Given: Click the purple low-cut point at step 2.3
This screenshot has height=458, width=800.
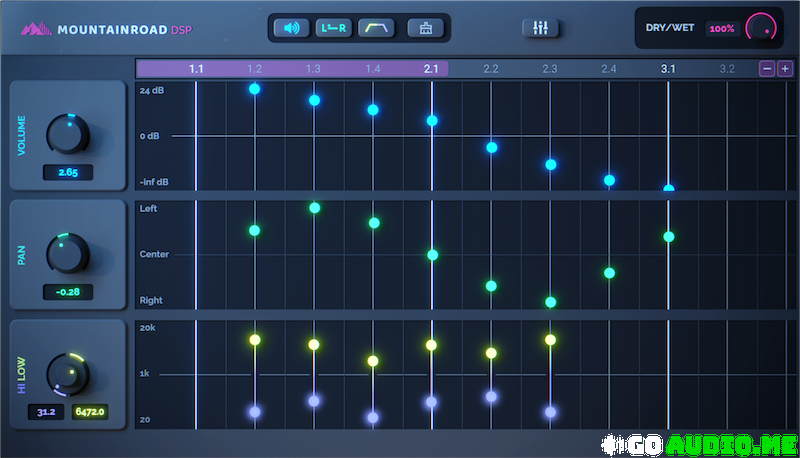Looking at the screenshot, I should click(550, 412).
